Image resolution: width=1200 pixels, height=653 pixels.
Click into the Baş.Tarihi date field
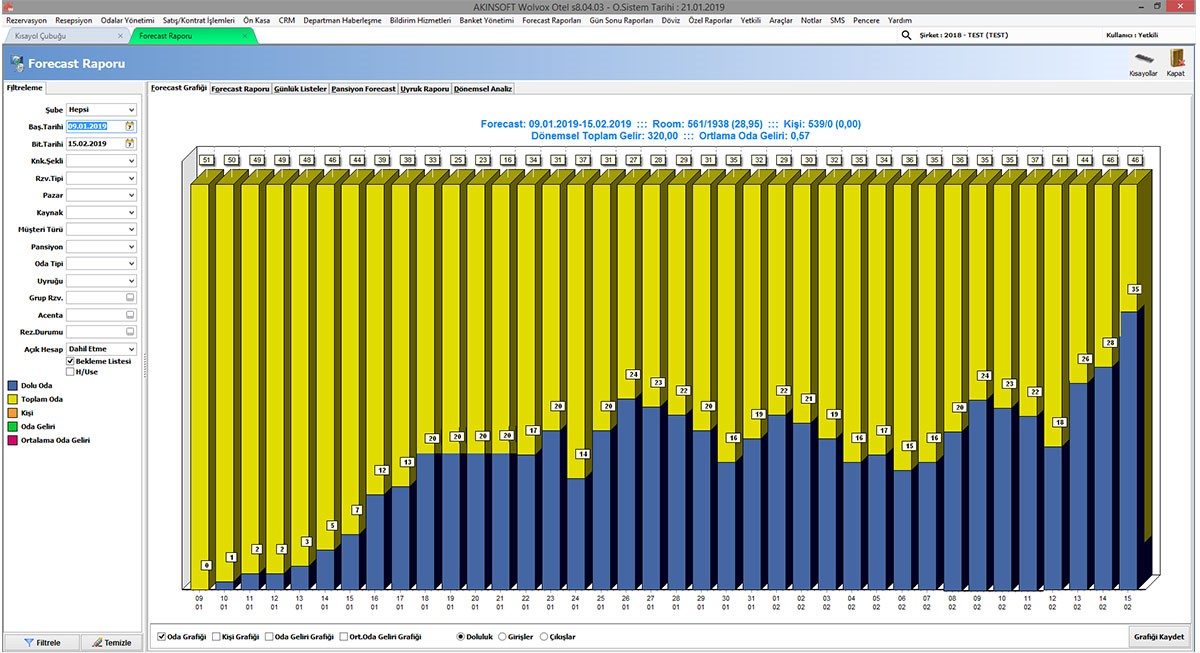pos(94,127)
